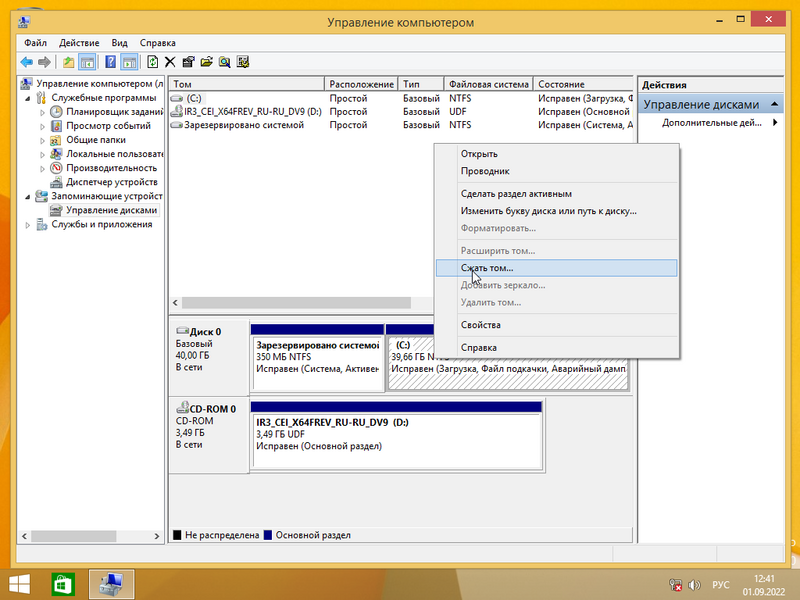Click the Back arrow toolbar icon
800x600 pixels.
pyautogui.click(x=27, y=62)
